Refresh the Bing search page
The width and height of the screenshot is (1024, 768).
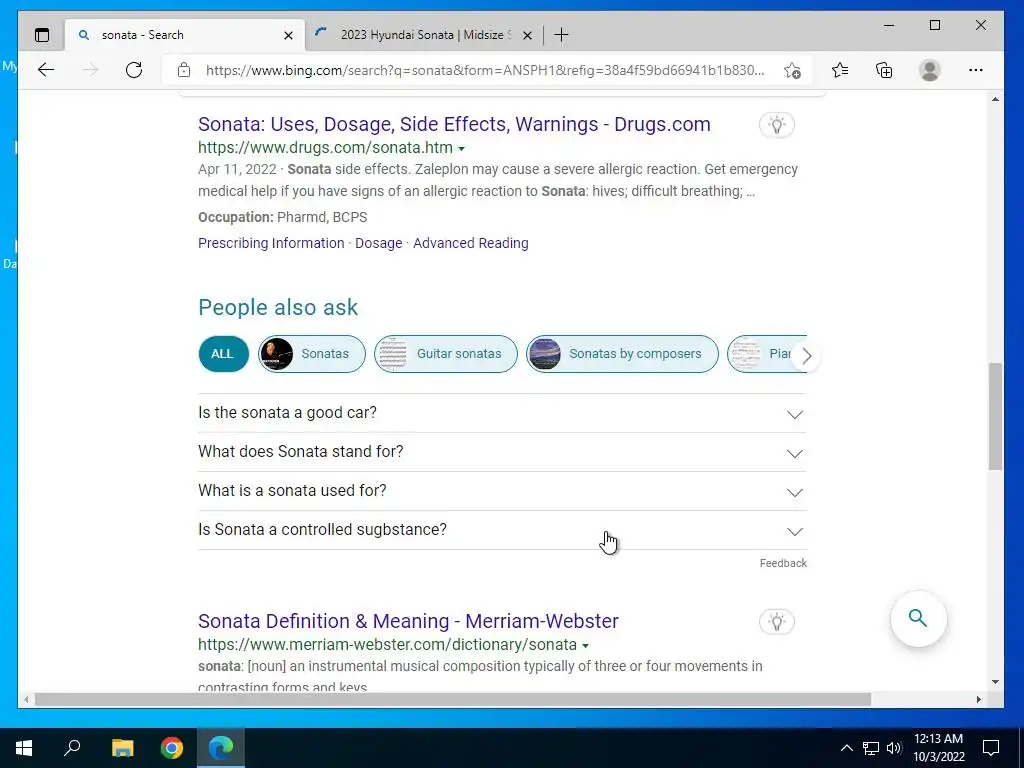[134, 70]
